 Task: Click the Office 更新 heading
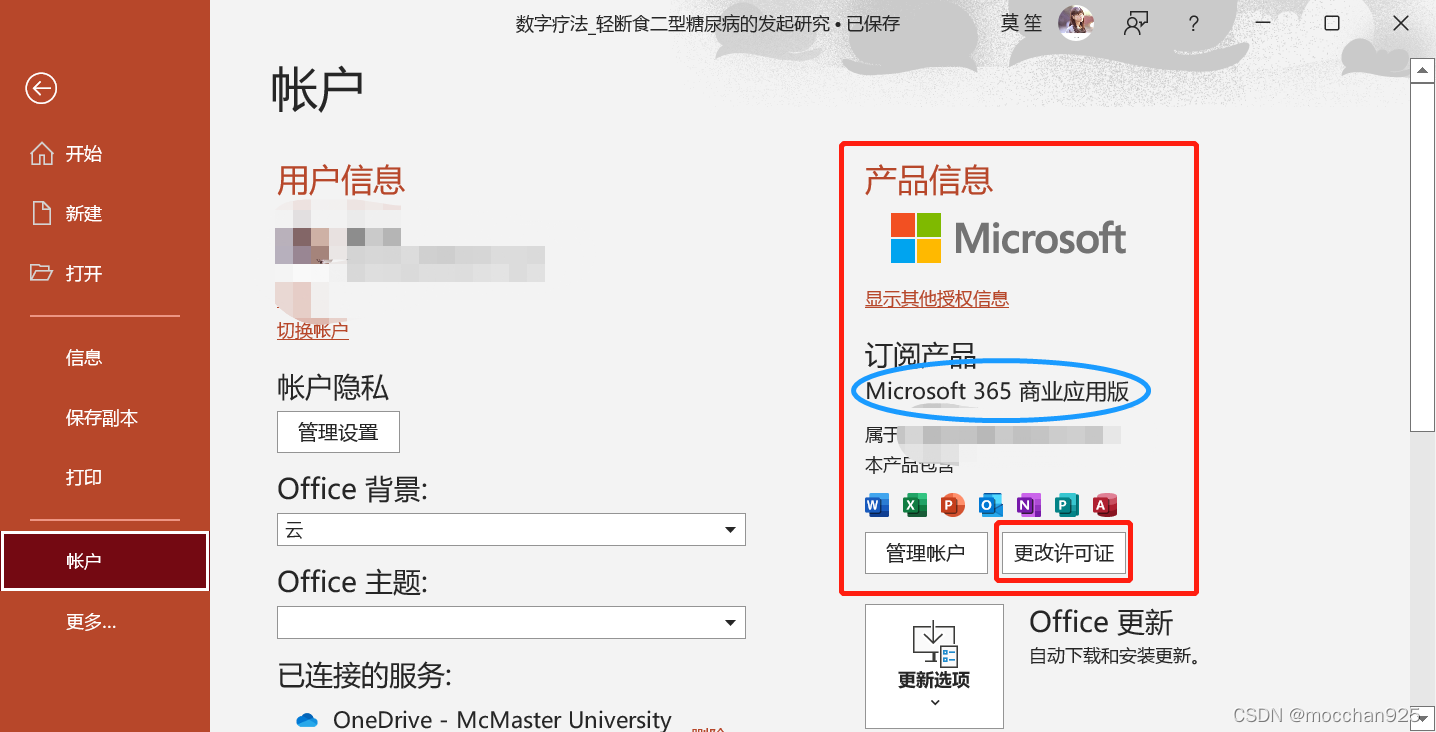[x=1101, y=622]
